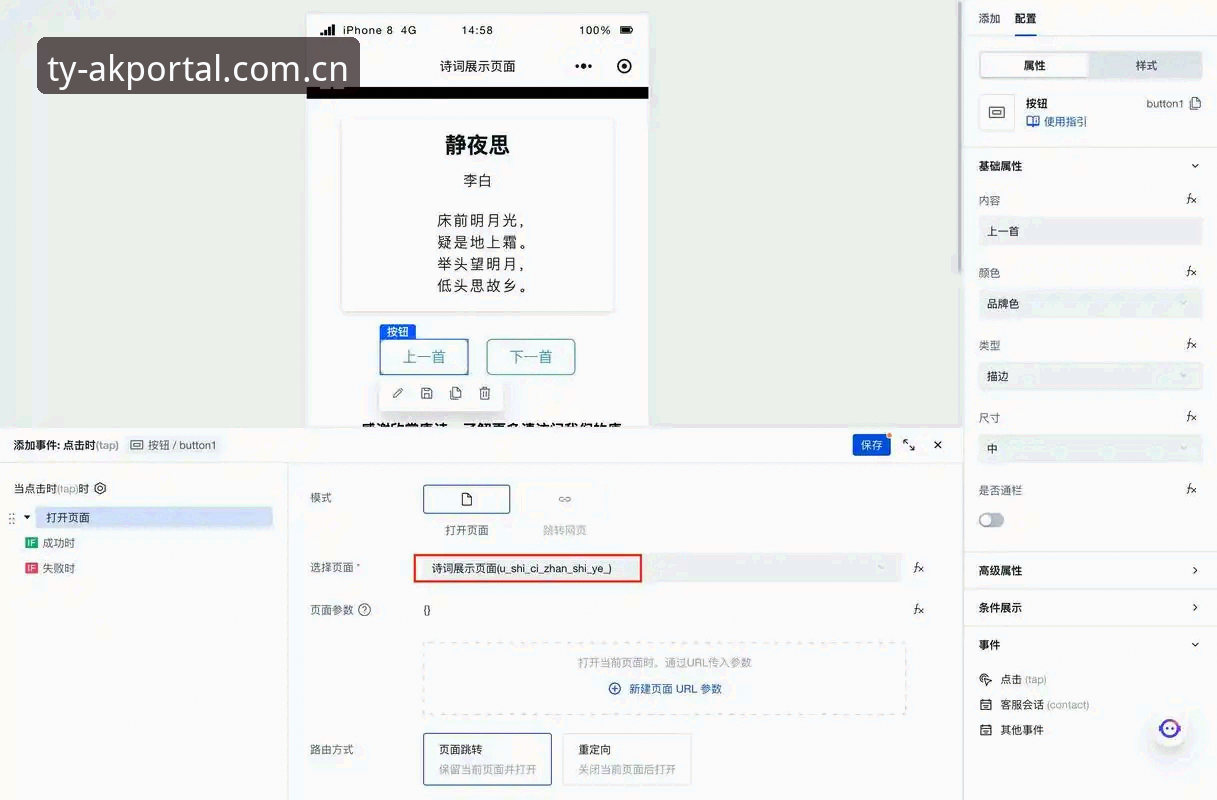Viewport: 1217px width, 800px height.
Task: Toggle the 是否通栏 switch
Action: [x=991, y=520]
